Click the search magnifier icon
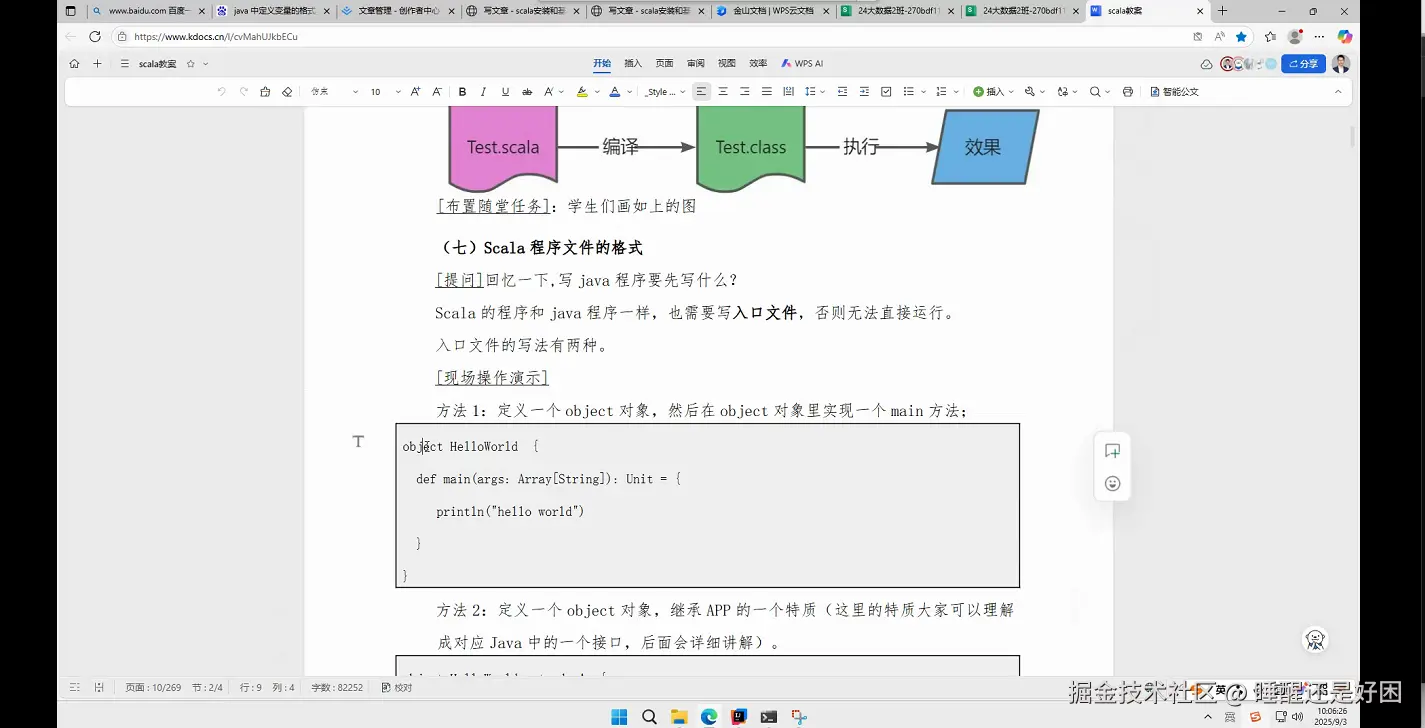This screenshot has width=1425, height=728. (x=1094, y=91)
